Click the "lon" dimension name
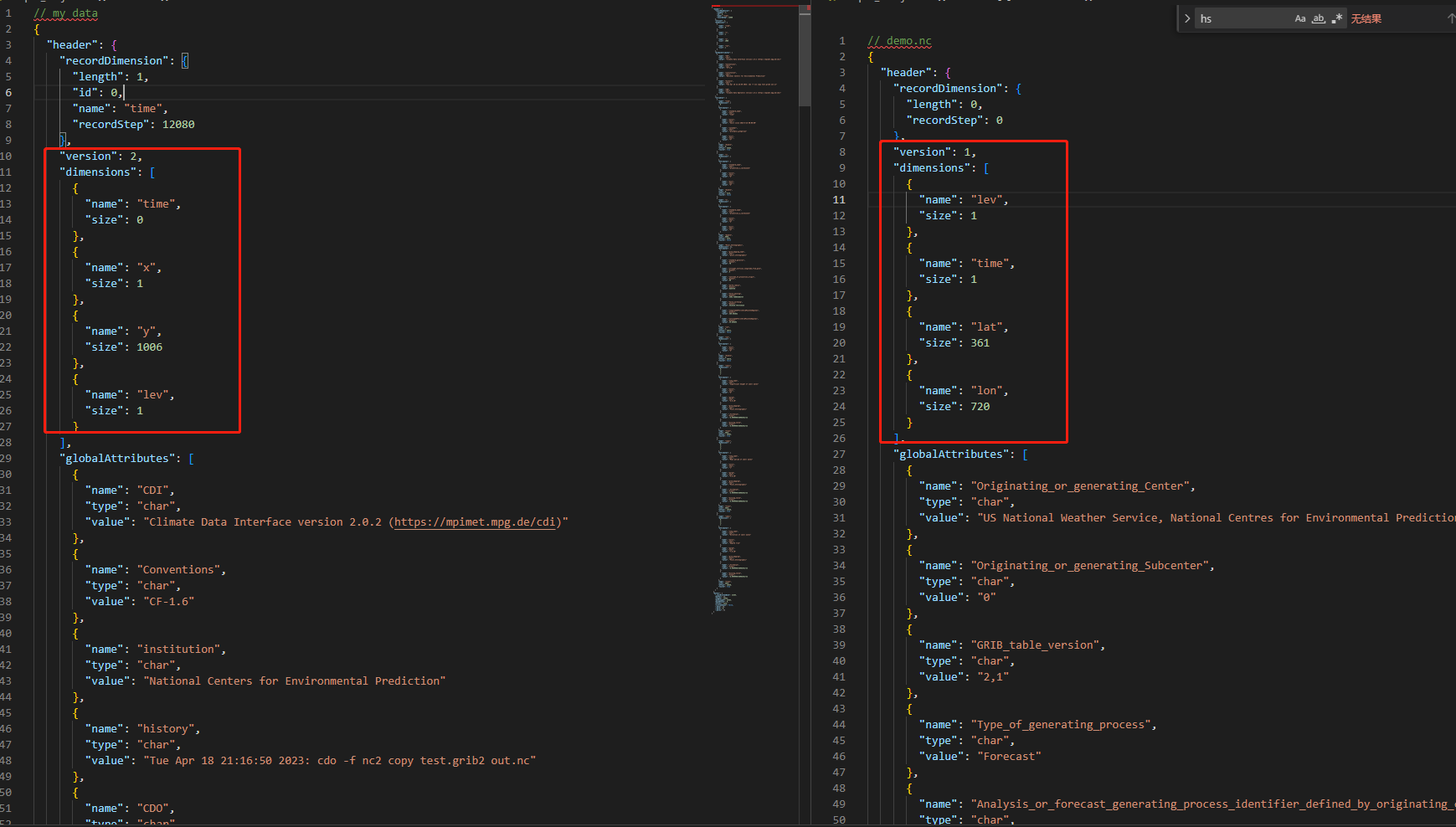The width and height of the screenshot is (1456, 827). click(x=986, y=391)
